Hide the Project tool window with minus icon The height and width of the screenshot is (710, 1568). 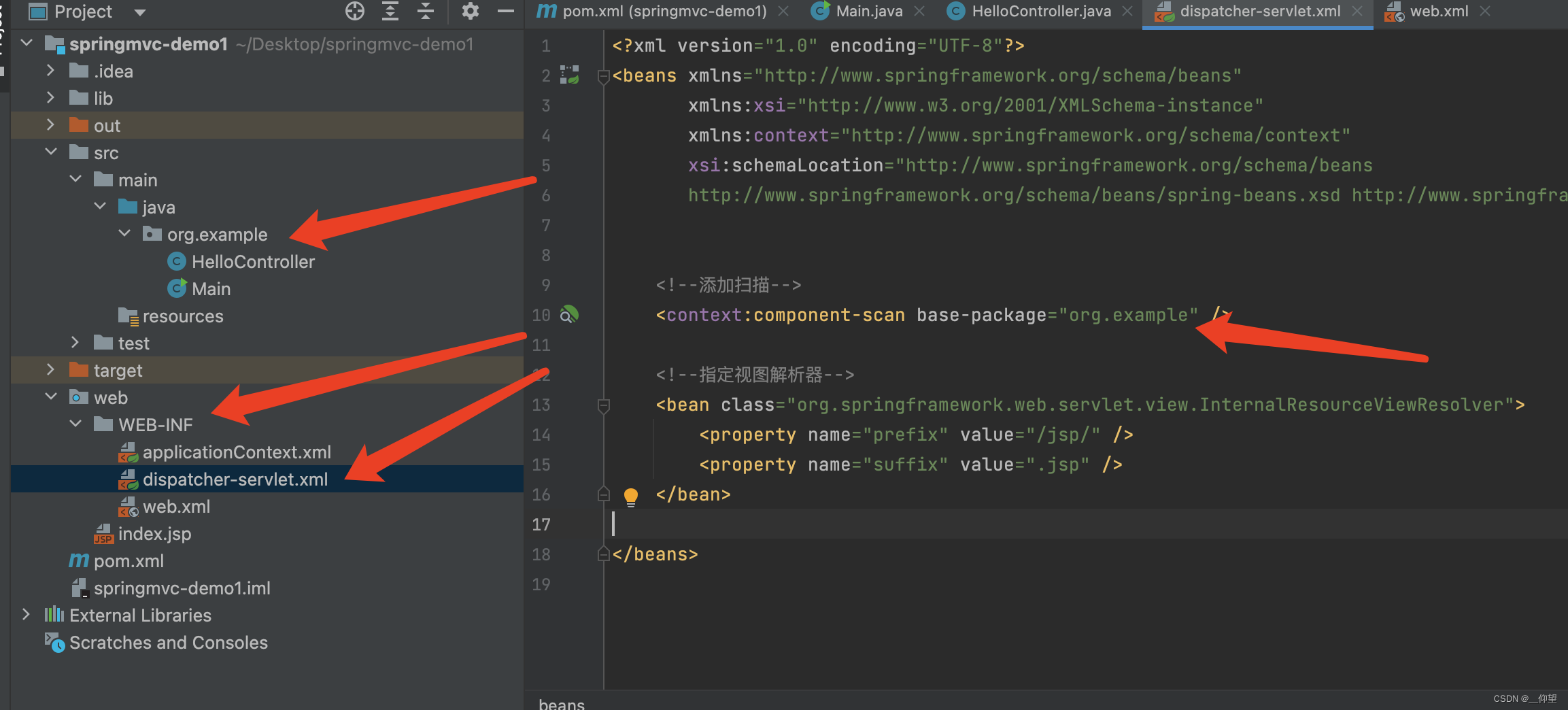(505, 12)
